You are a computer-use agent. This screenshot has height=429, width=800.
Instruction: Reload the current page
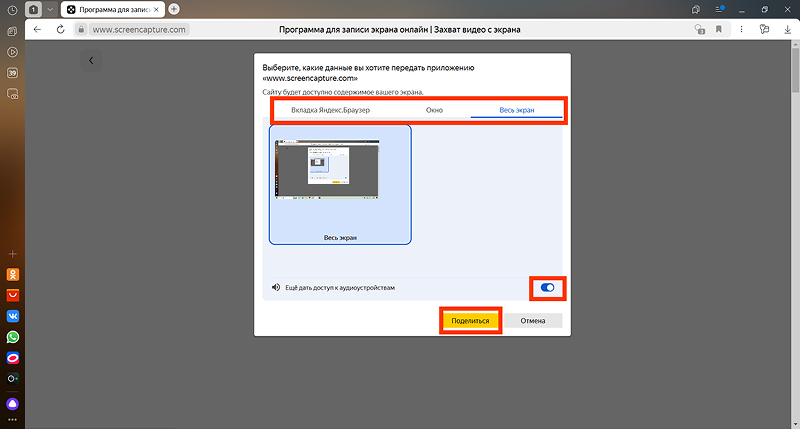point(61,30)
